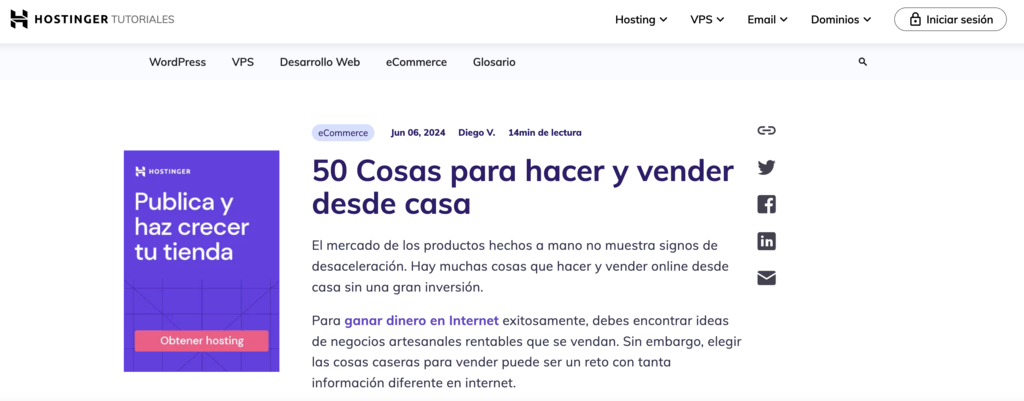
Task: Open the Desarrollo Web category
Action: coord(319,62)
